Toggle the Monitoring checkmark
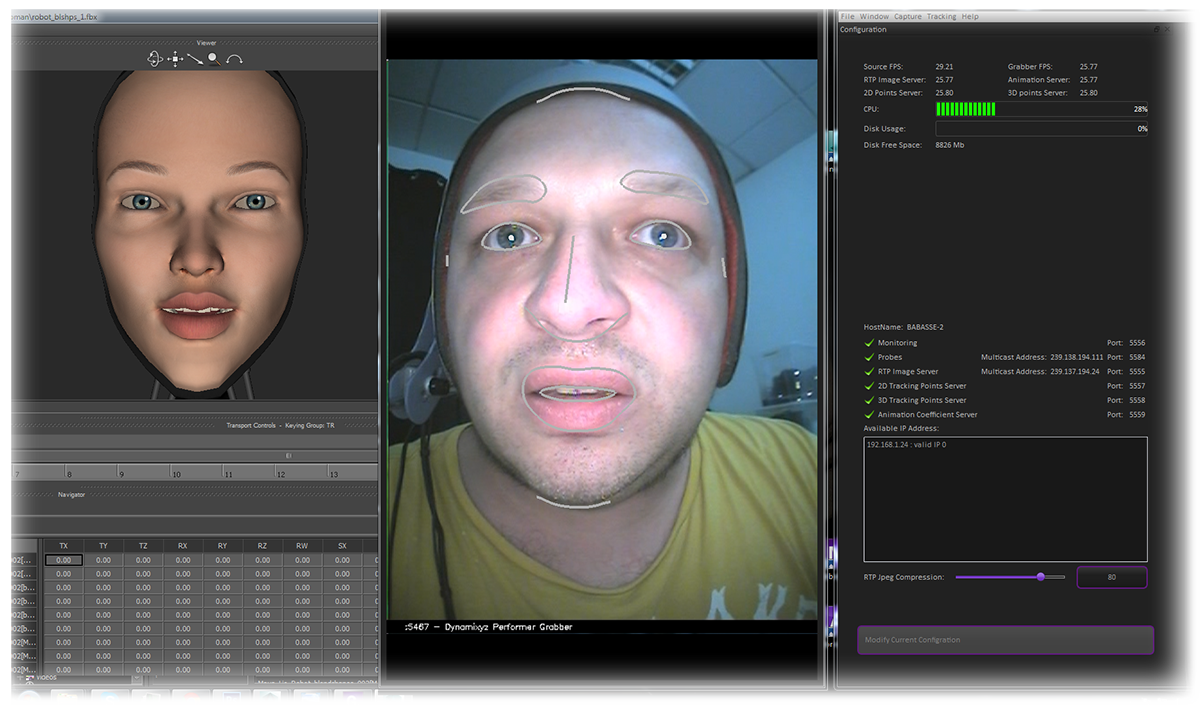This screenshot has width=1200, height=705. point(868,342)
